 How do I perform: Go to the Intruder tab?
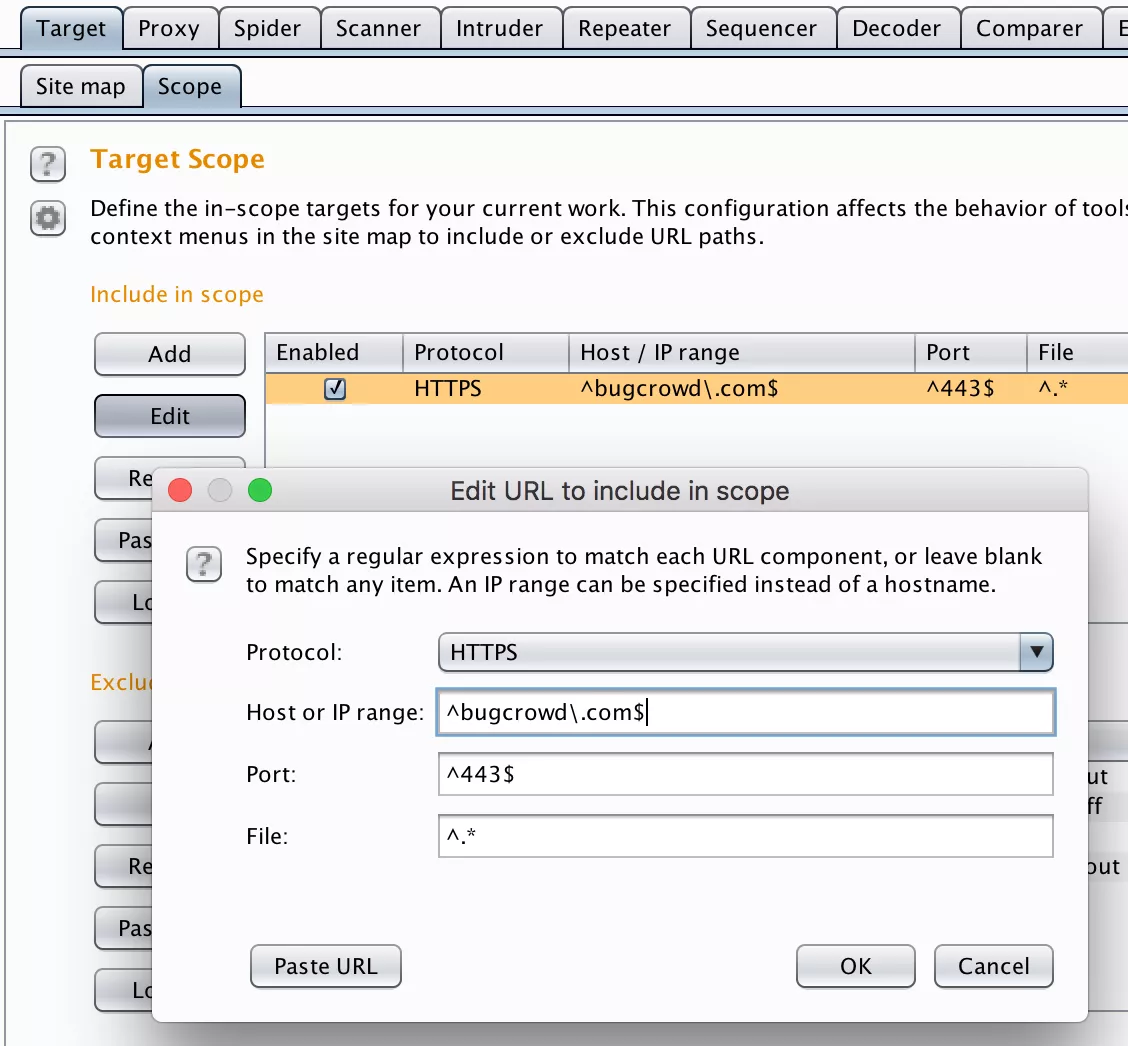pos(501,28)
